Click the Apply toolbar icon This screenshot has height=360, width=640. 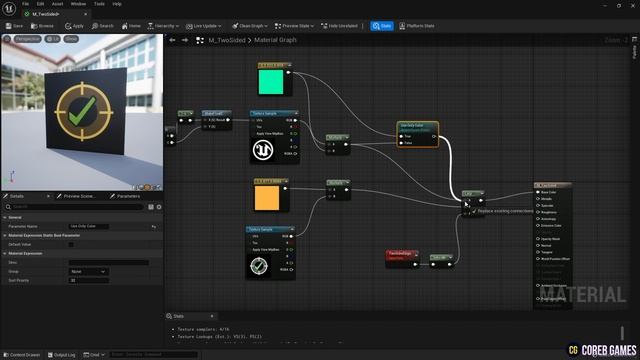pyautogui.click(x=74, y=26)
